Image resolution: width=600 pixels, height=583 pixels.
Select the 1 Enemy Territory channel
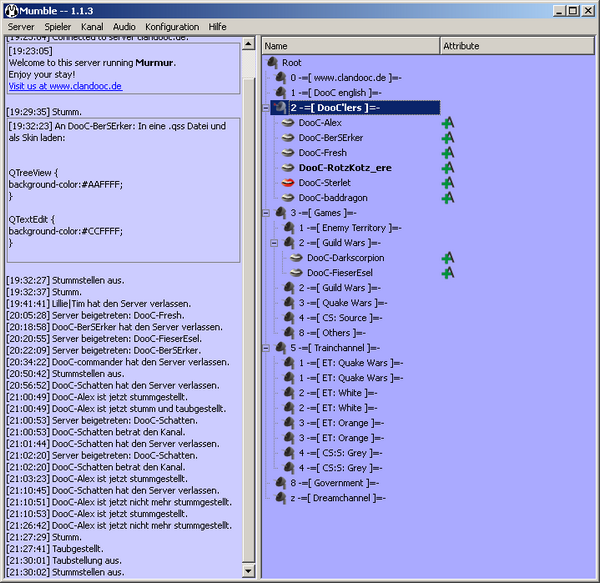tap(350, 228)
